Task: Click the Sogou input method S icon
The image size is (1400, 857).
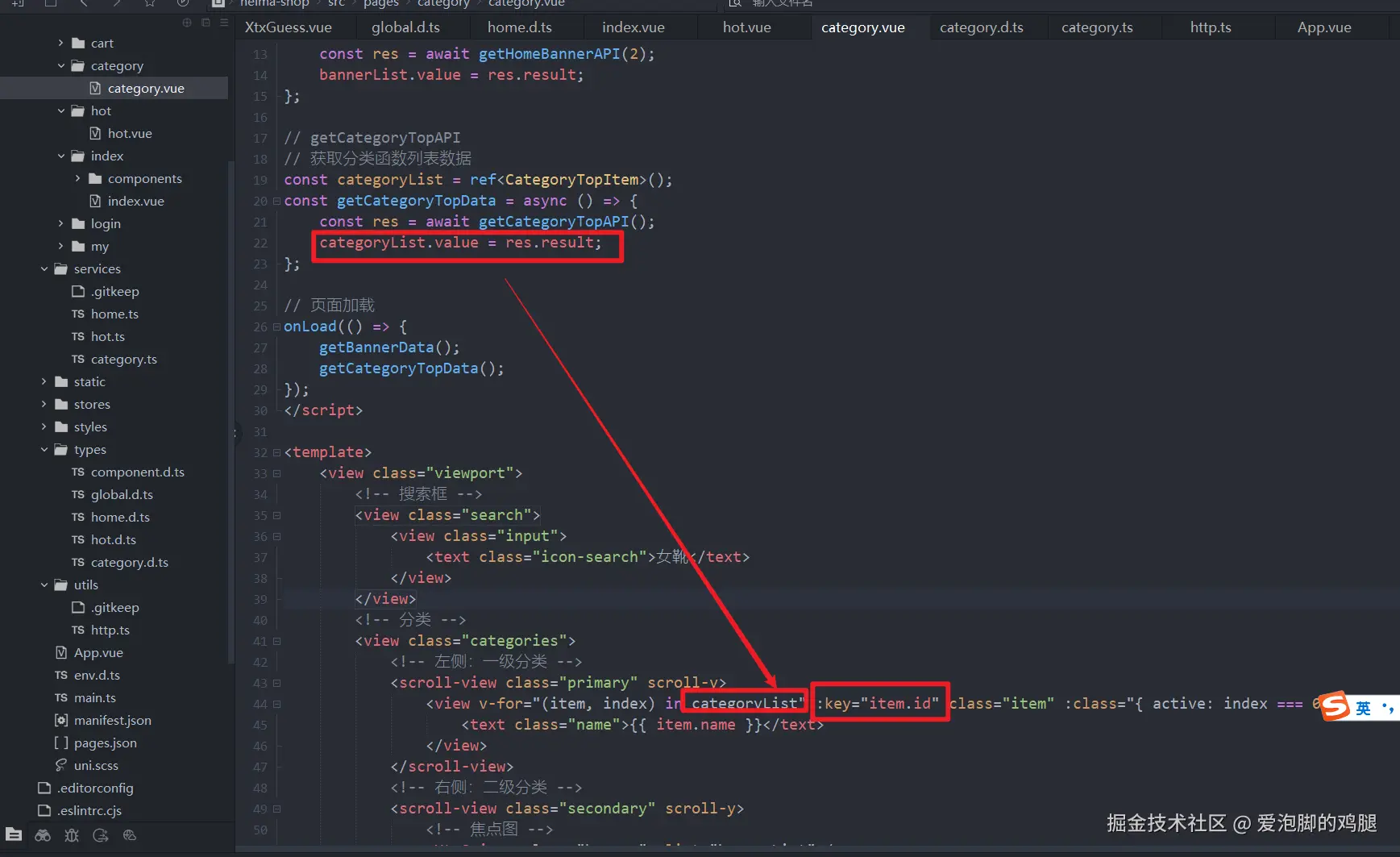Action: click(1335, 705)
